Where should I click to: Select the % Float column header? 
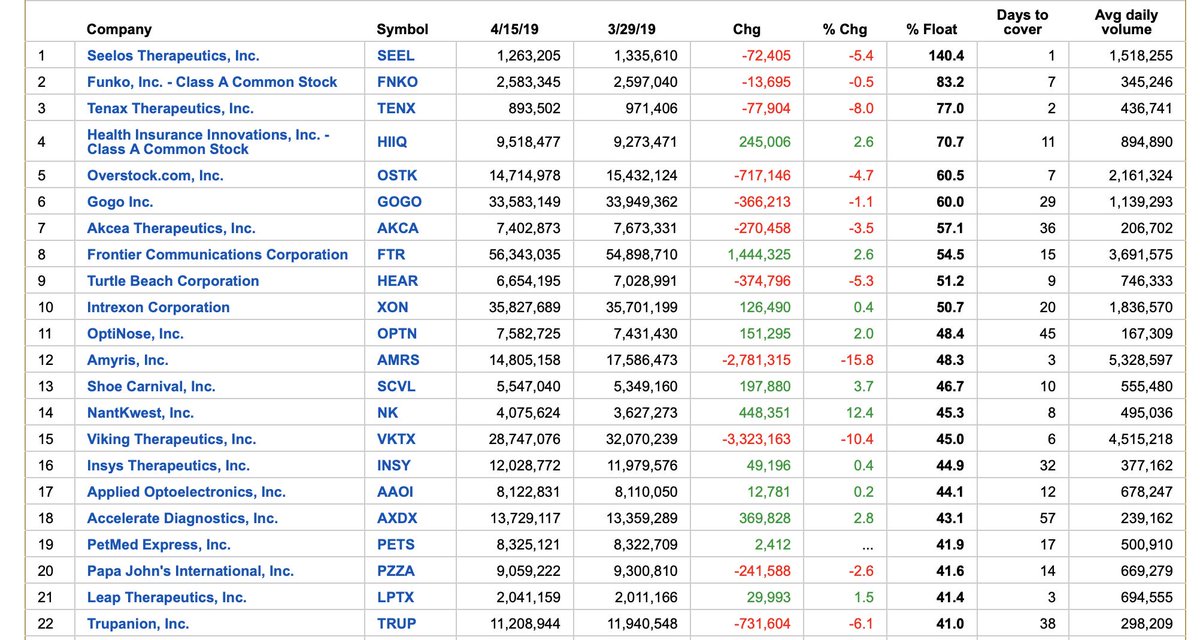click(931, 30)
